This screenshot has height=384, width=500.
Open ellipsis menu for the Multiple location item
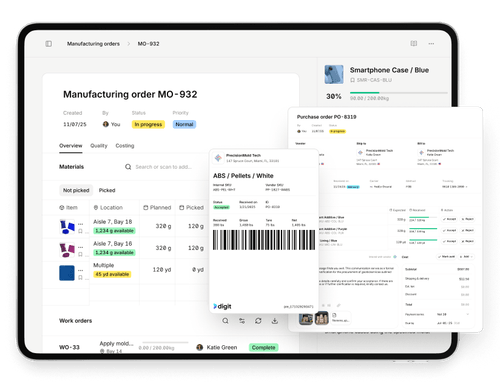pyautogui.click(x=80, y=270)
